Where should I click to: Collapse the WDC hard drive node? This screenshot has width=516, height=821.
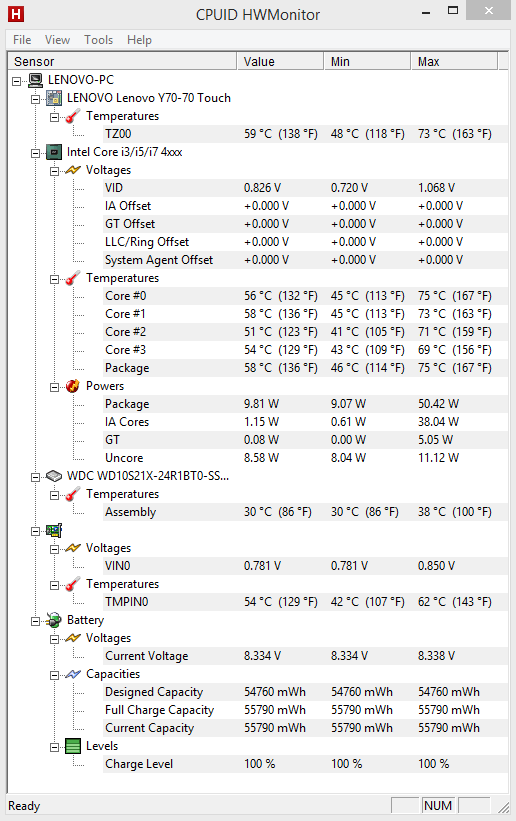[35, 477]
